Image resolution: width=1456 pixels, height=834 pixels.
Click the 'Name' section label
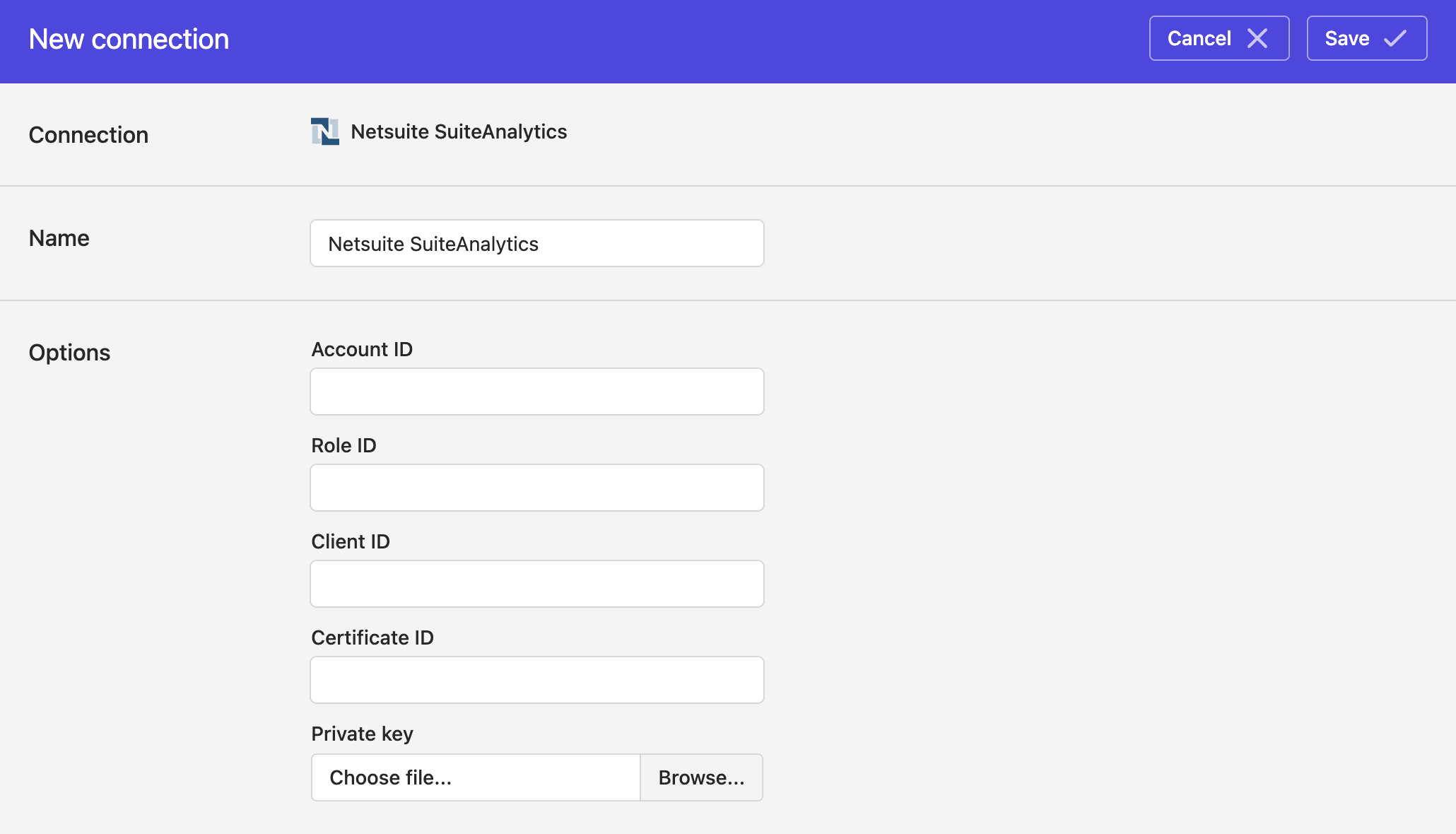(x=59, y=238)
